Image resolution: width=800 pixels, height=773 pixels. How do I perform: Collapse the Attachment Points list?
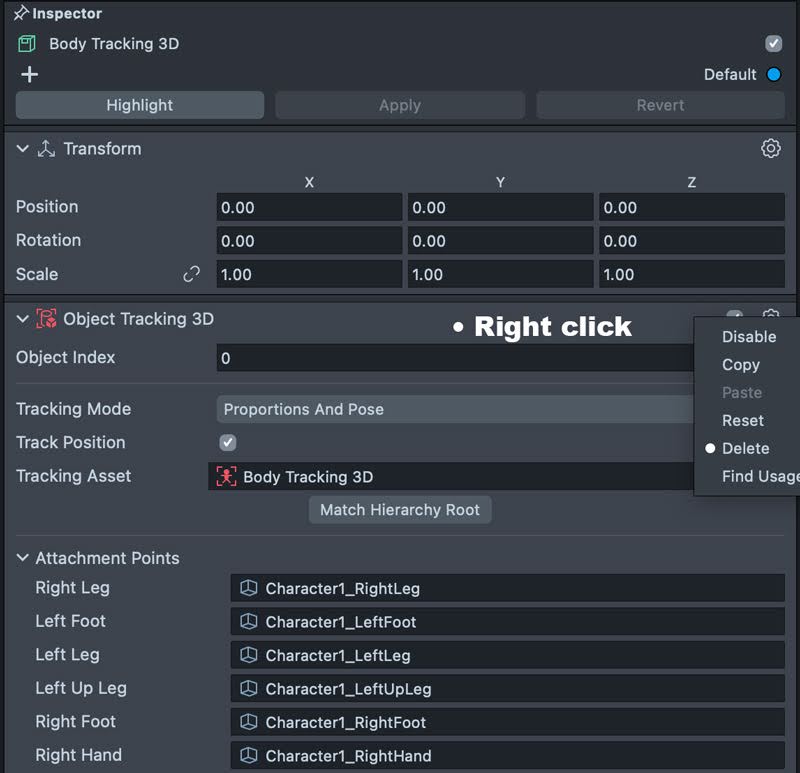[x=23, y=558]
